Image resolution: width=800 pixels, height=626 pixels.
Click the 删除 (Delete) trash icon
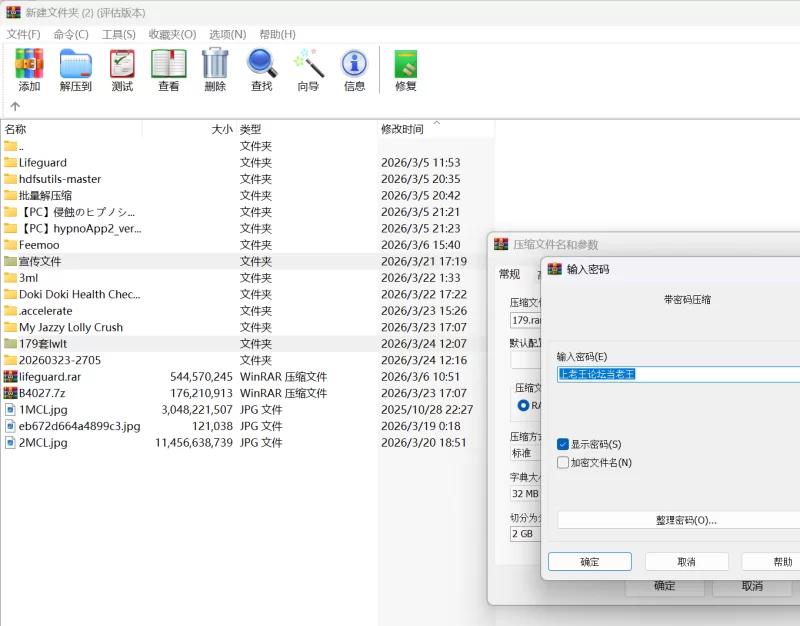click(215, 69)
